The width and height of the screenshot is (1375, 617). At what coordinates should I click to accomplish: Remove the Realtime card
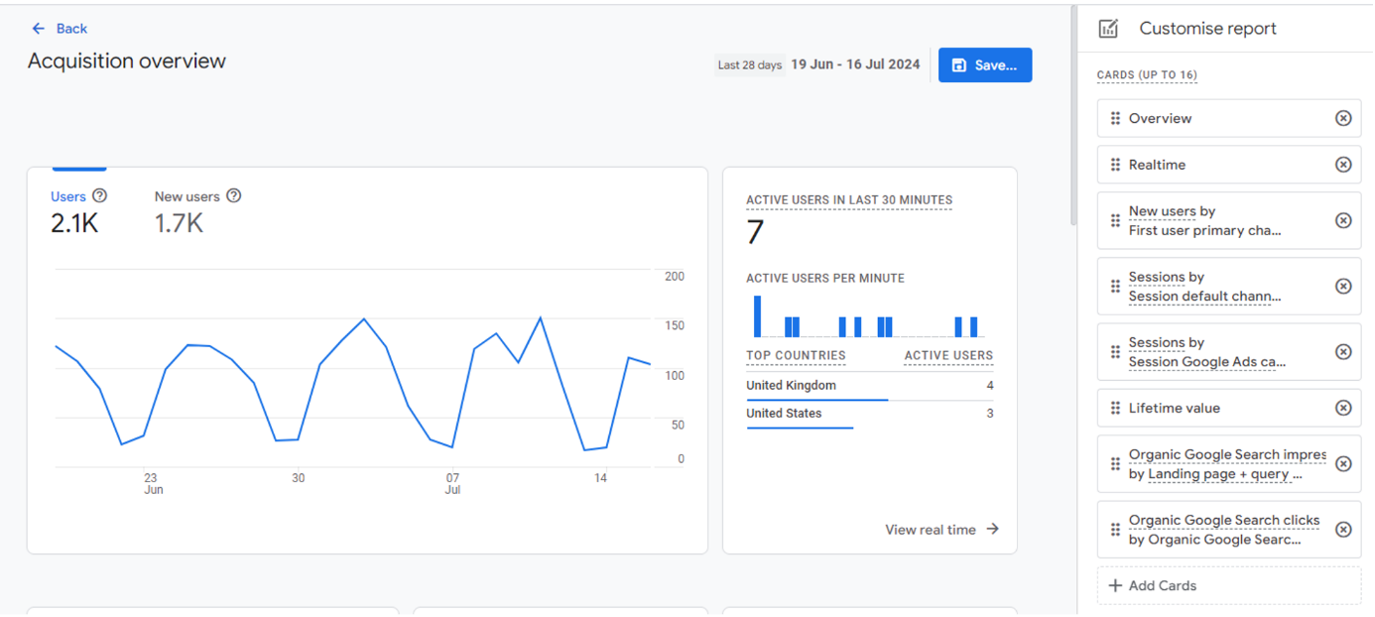point(1343,164)
